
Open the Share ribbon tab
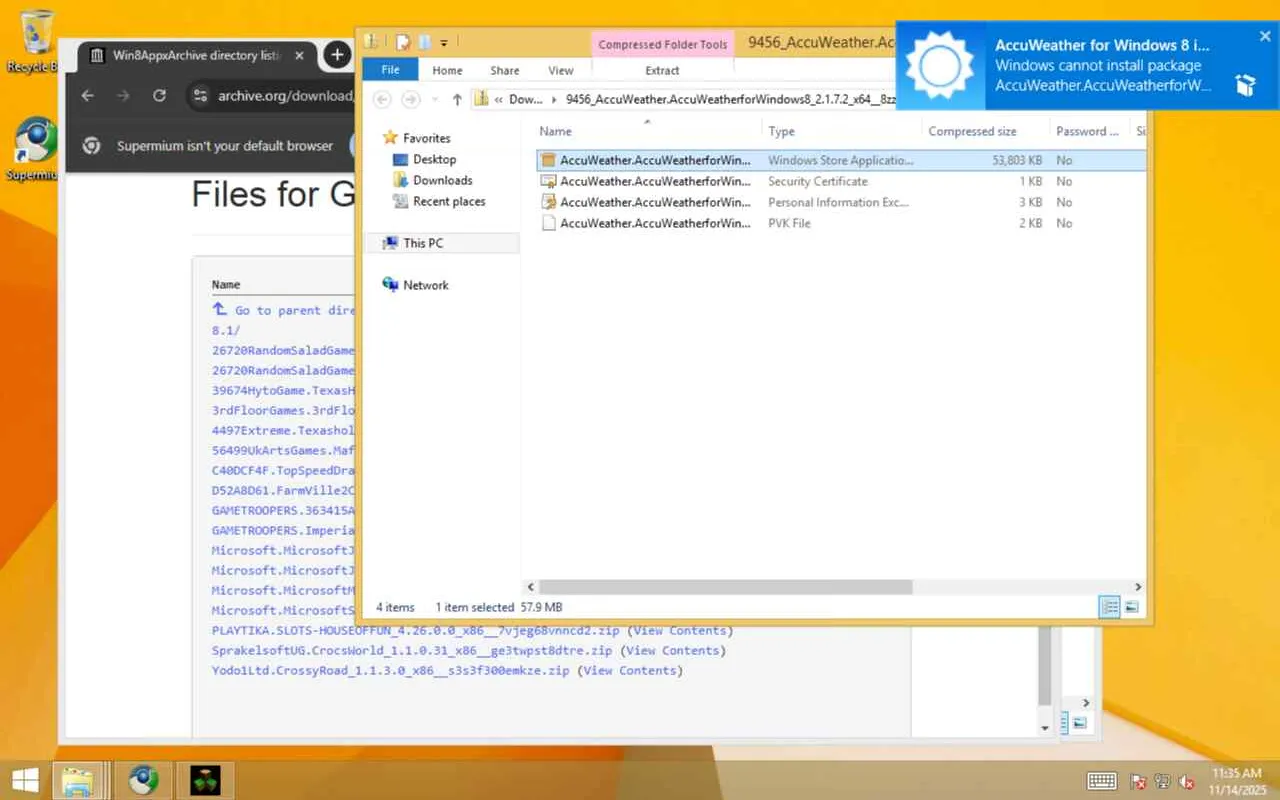coord(505,70)
